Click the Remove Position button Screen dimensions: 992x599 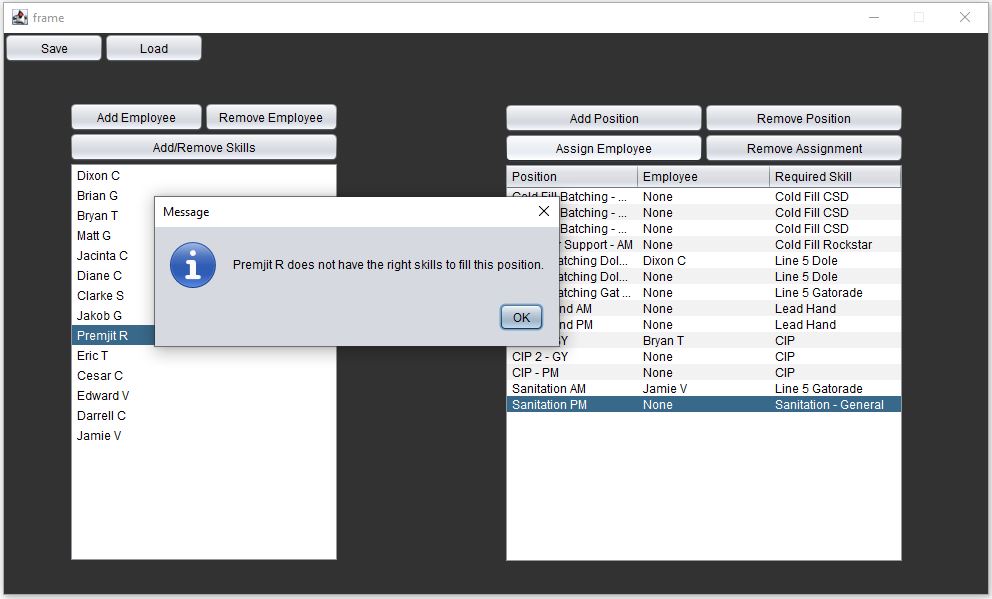click(803, 117)
